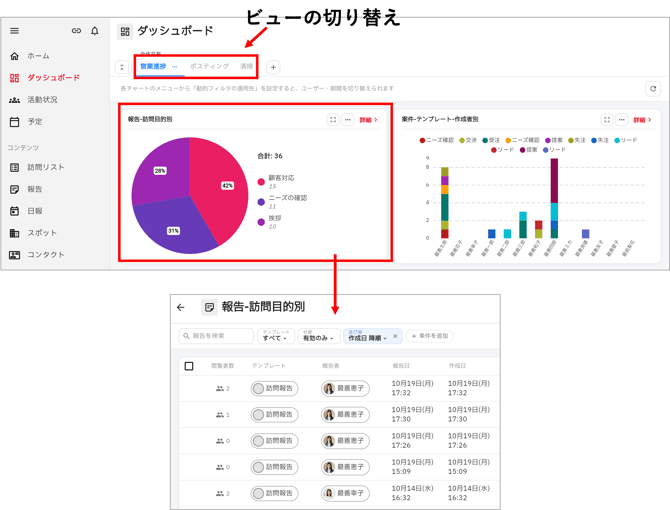Image resolution: width=670 pixels, height=510 pixels.
Task: Go back with the arrow in 報告-訪問目的別 list
Action: (181, 308)
